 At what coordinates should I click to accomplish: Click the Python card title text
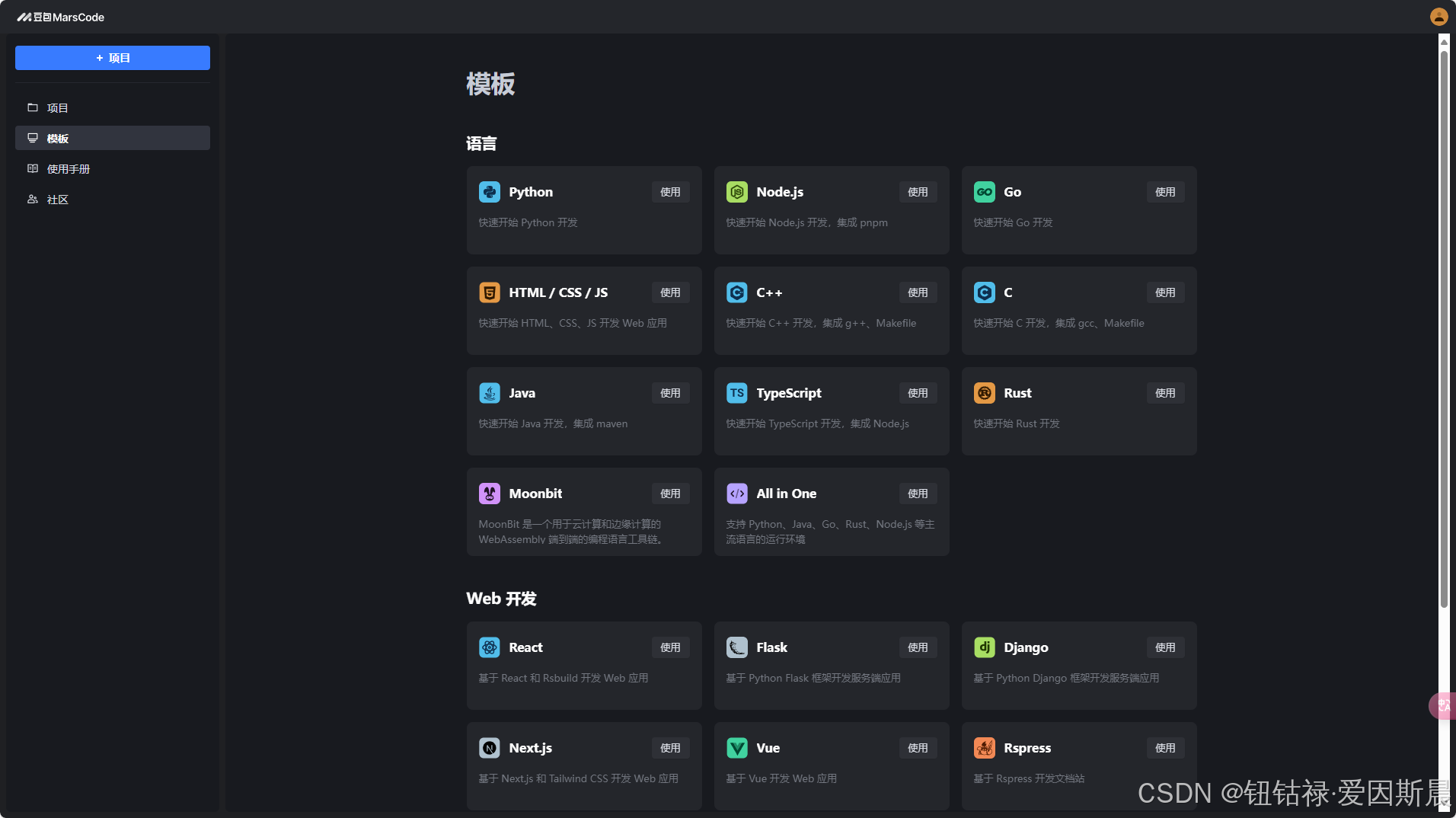(531, 192)
